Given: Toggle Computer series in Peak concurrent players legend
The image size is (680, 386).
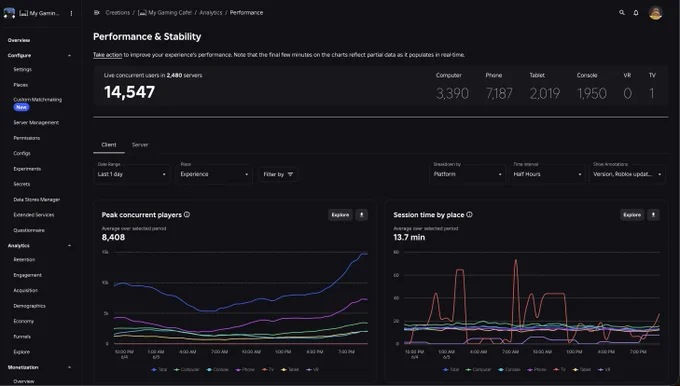Looking at the screenshot, I should click(186, 370).
